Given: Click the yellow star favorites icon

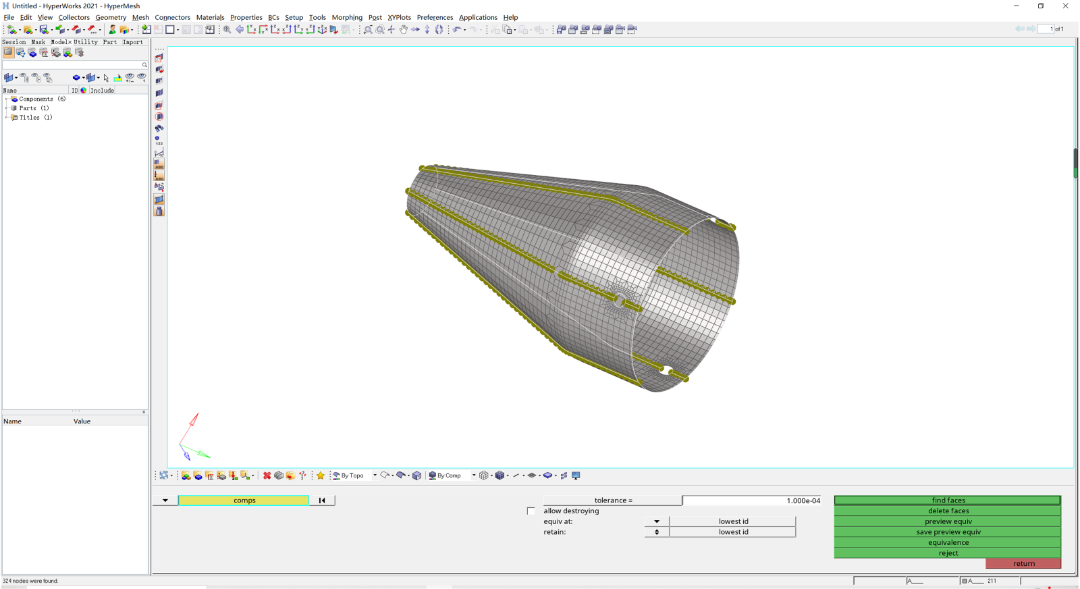Looking at the screenshot, I should click(320, 475).
